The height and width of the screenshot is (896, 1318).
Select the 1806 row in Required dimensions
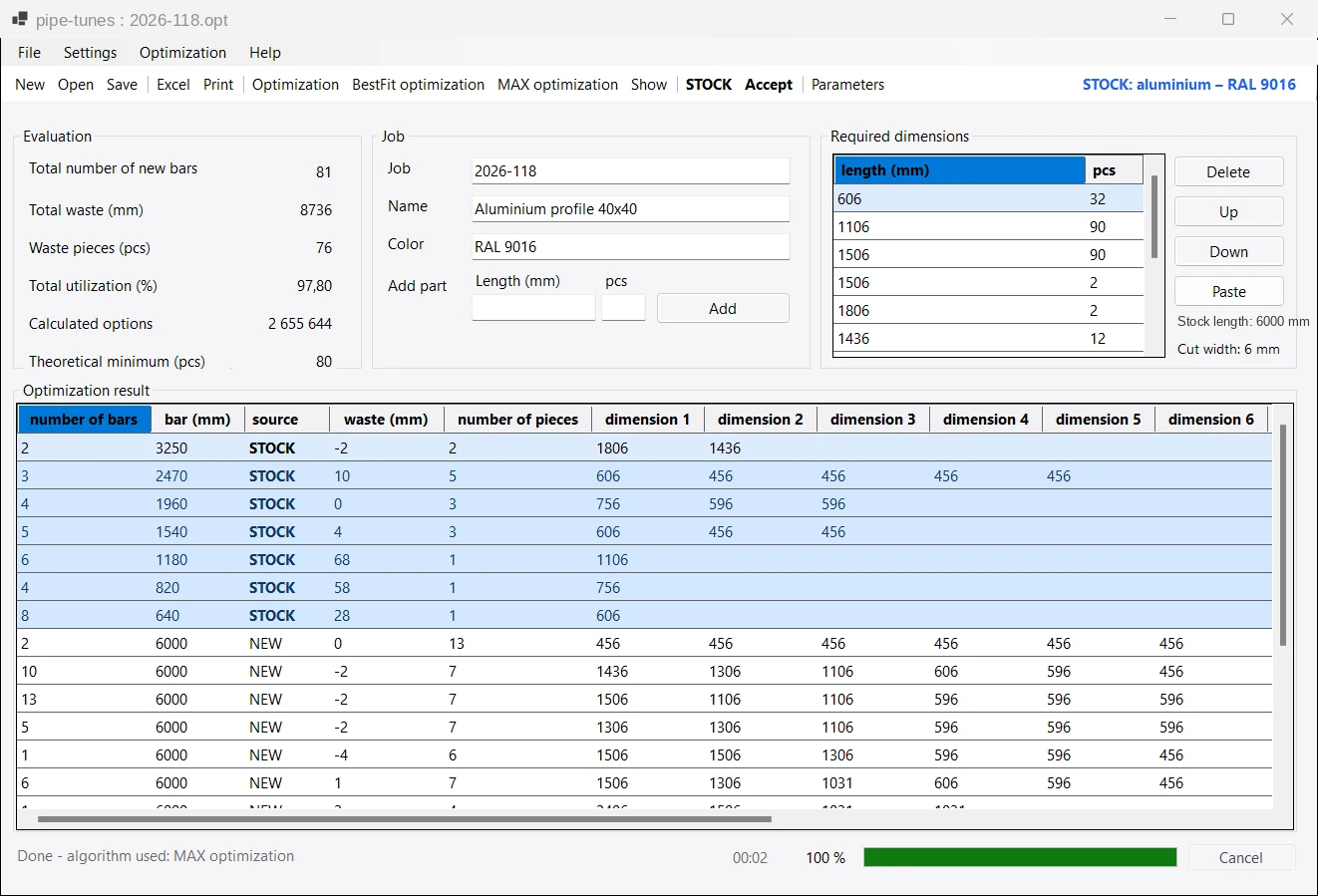(989, 310)
